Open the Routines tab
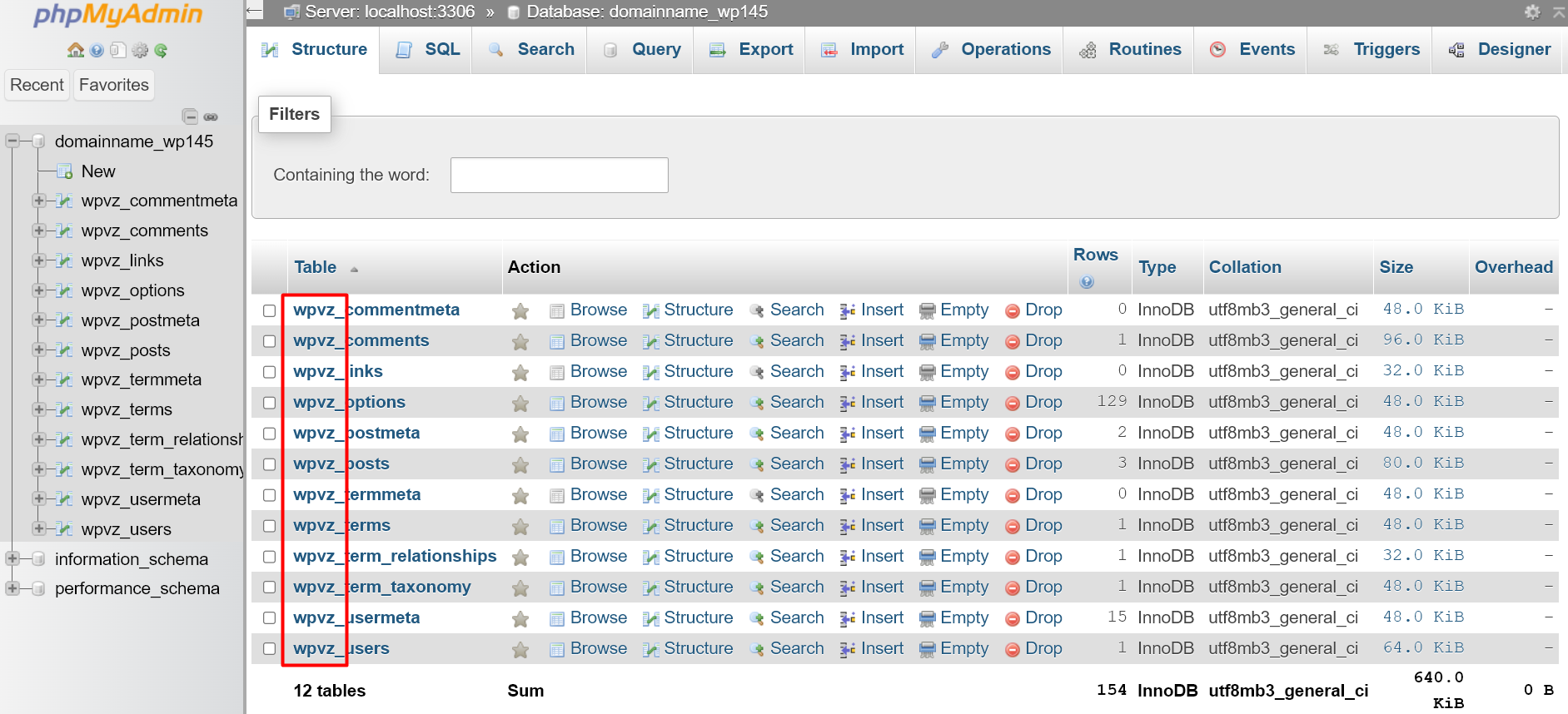 1129,50
